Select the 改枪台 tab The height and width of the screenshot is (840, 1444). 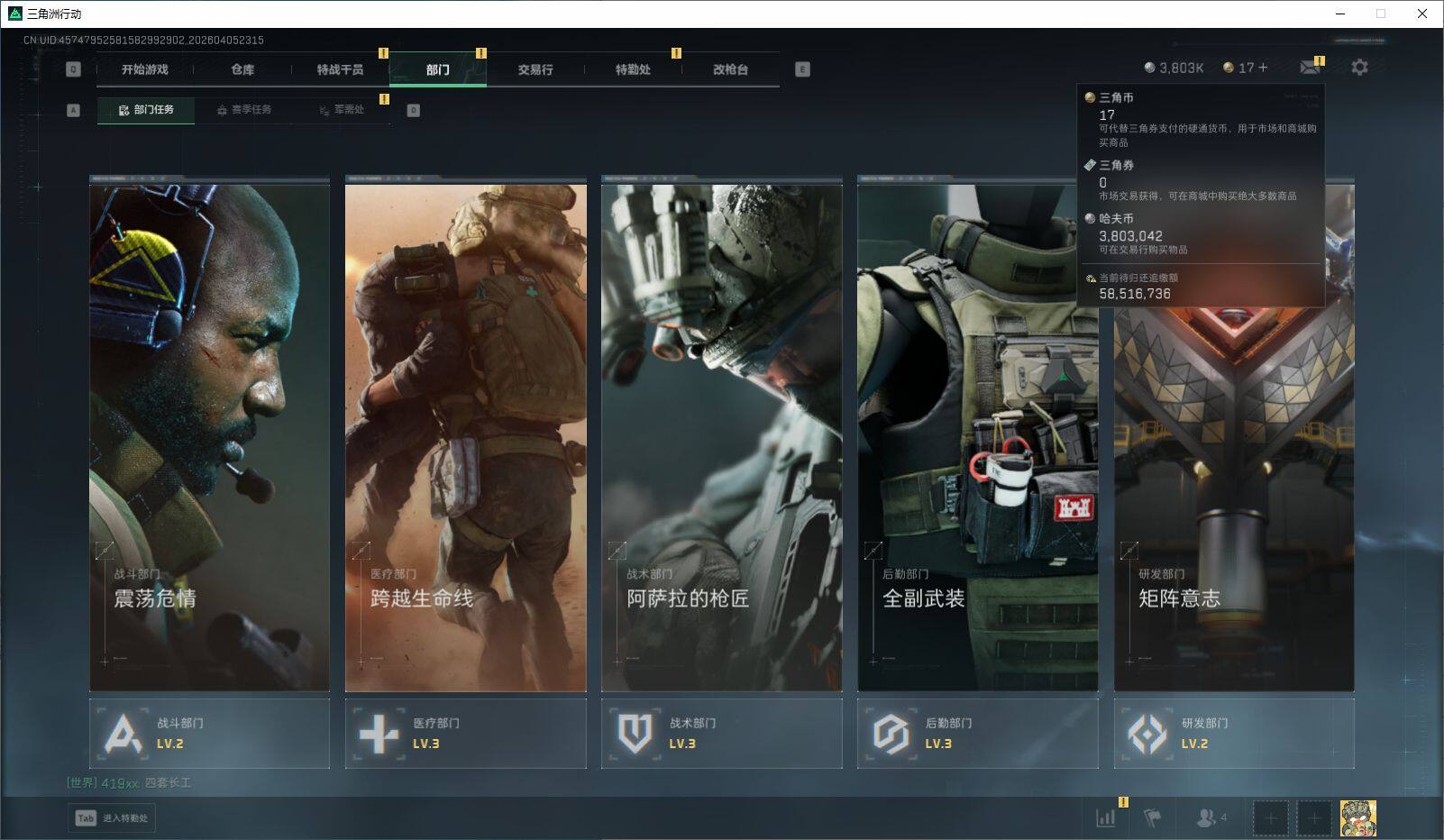click(730, 69)
